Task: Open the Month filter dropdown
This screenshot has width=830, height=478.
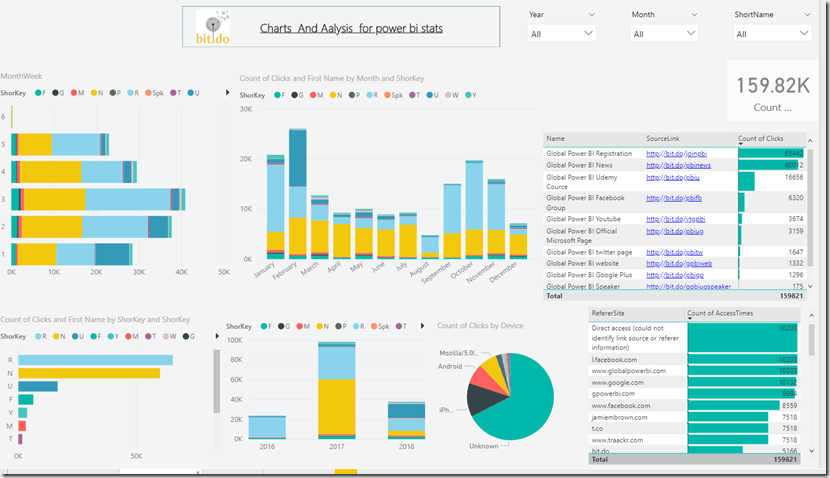Action: pyautogui.click(x=665, y=34)
